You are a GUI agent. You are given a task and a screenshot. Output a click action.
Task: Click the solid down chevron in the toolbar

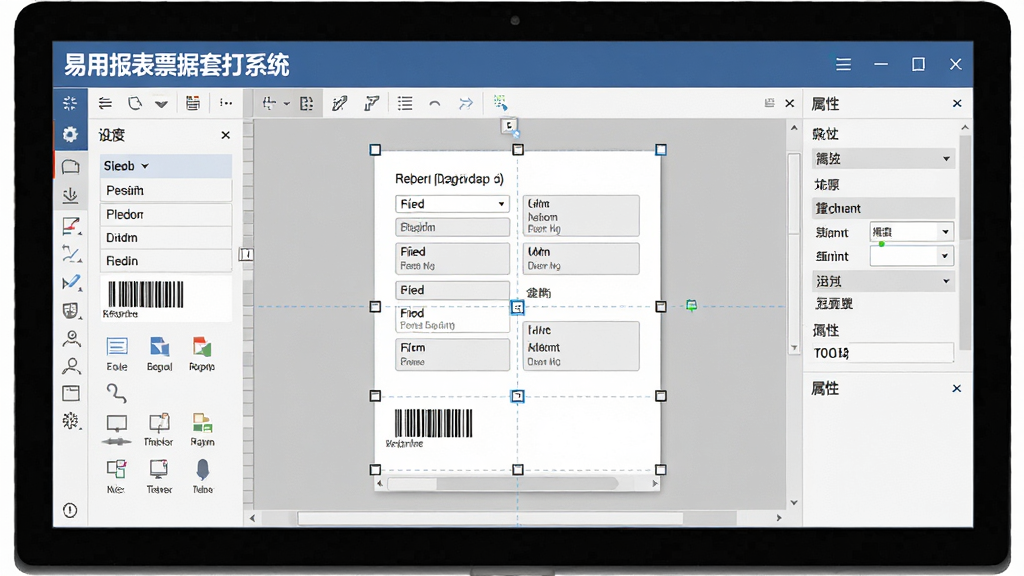(161, 104)
